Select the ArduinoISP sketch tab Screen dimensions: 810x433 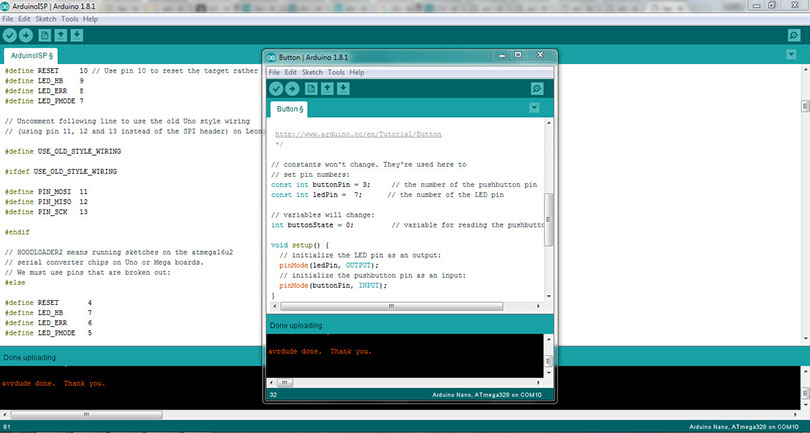coord(31,55)
